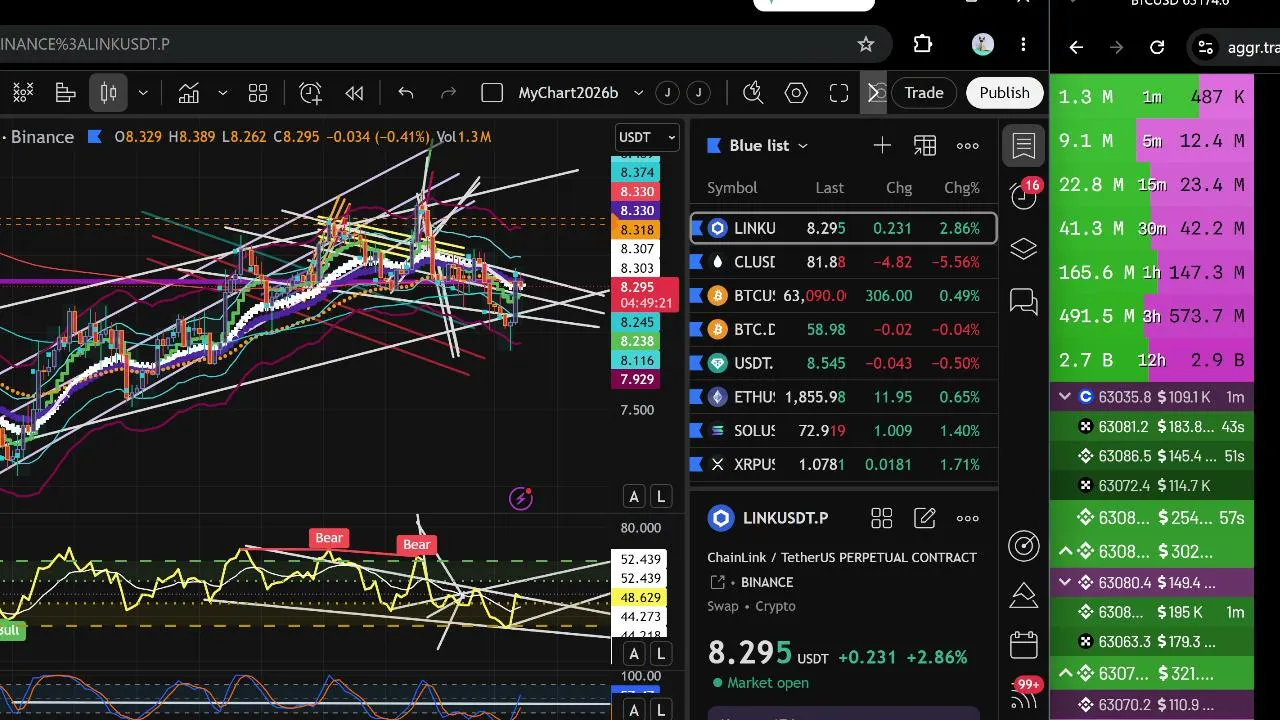Sort watchlist by Chg column
The width and height of the screenshot is (1280, 720).
(899, 188)
